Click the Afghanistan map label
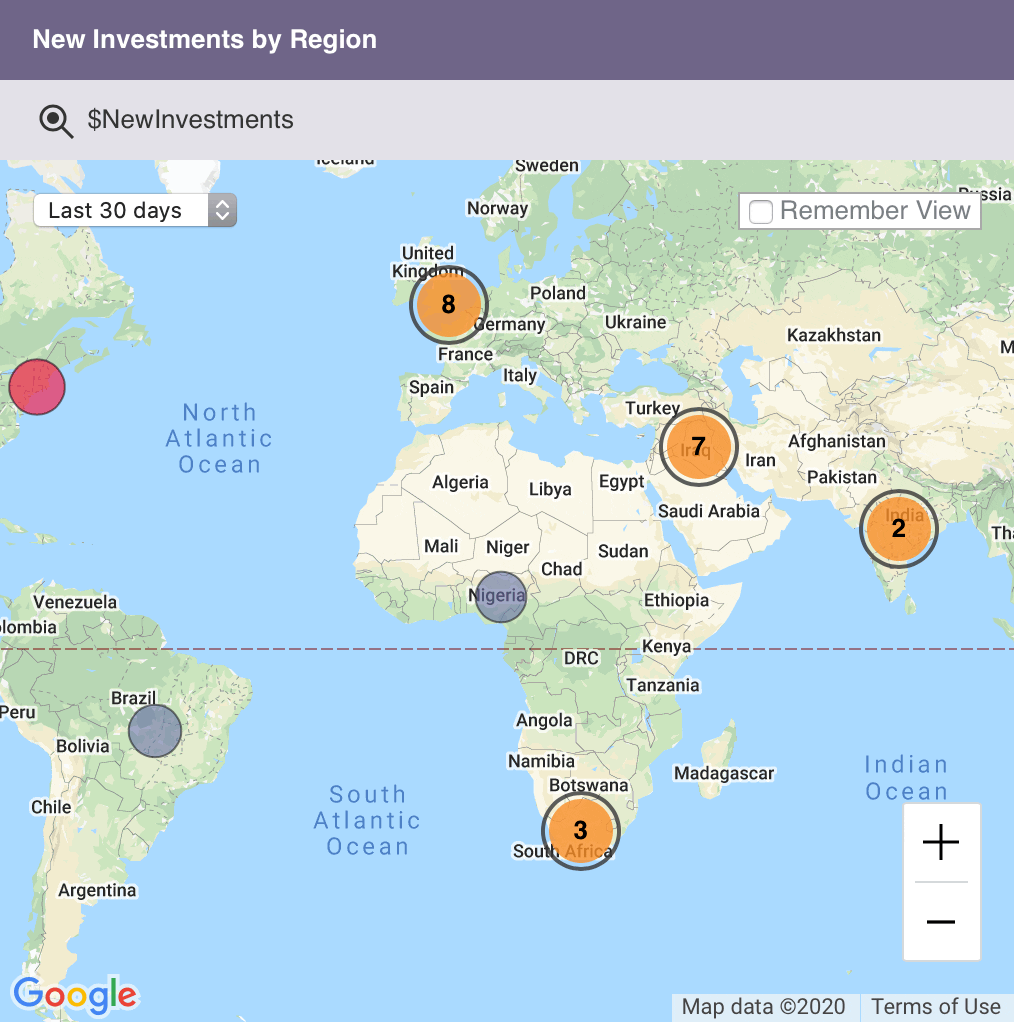This screenshot has width=1014, height=1022. (x=837, y=441)
